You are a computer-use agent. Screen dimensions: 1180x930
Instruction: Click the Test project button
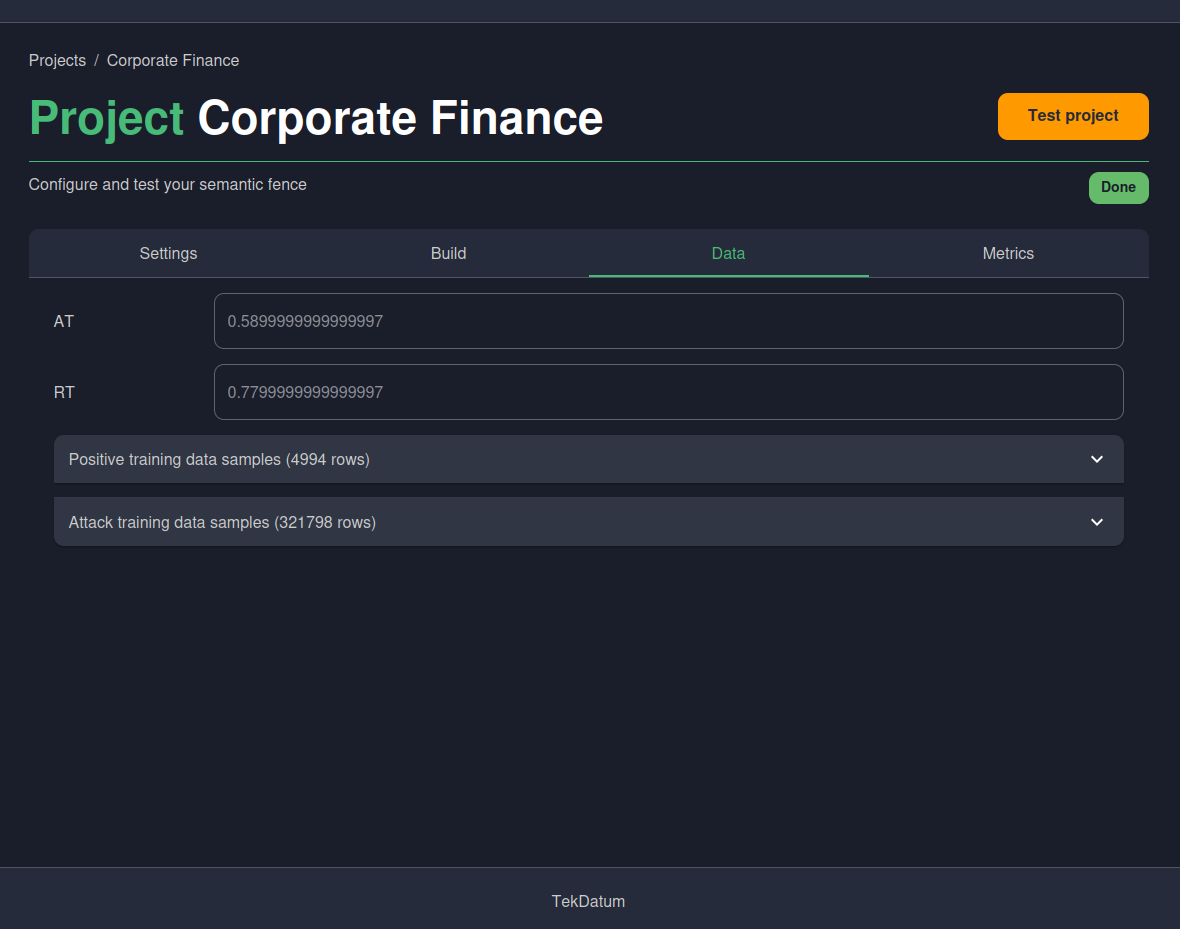pyautogui.click(x=1073, y=116)
